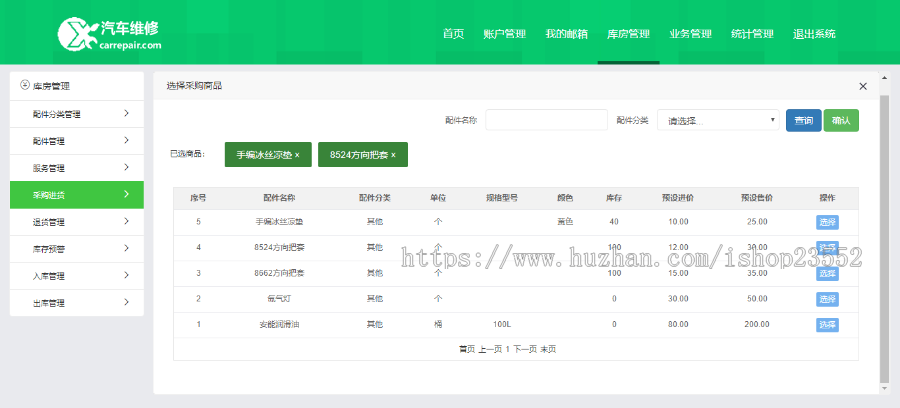Click 选择 for 氙气灯 row

click(x=827, y=299)
